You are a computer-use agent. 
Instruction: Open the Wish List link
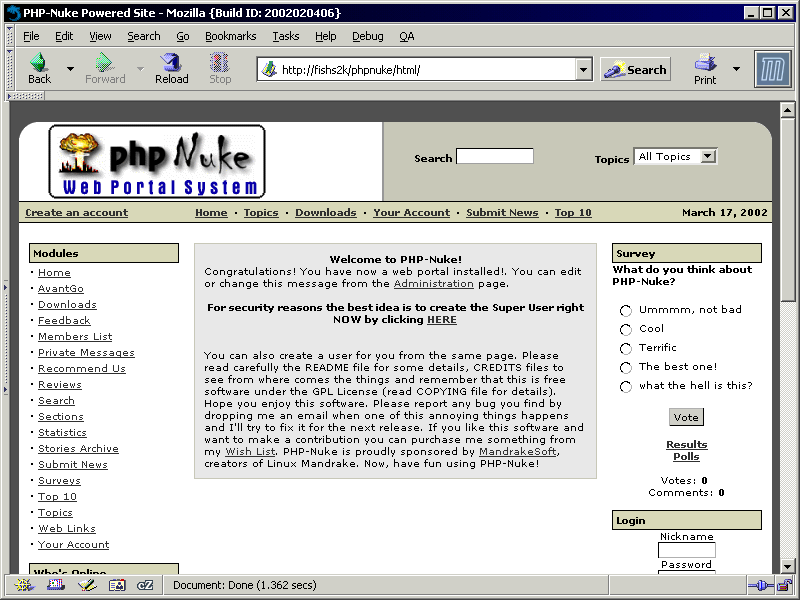tap(250, 452)
